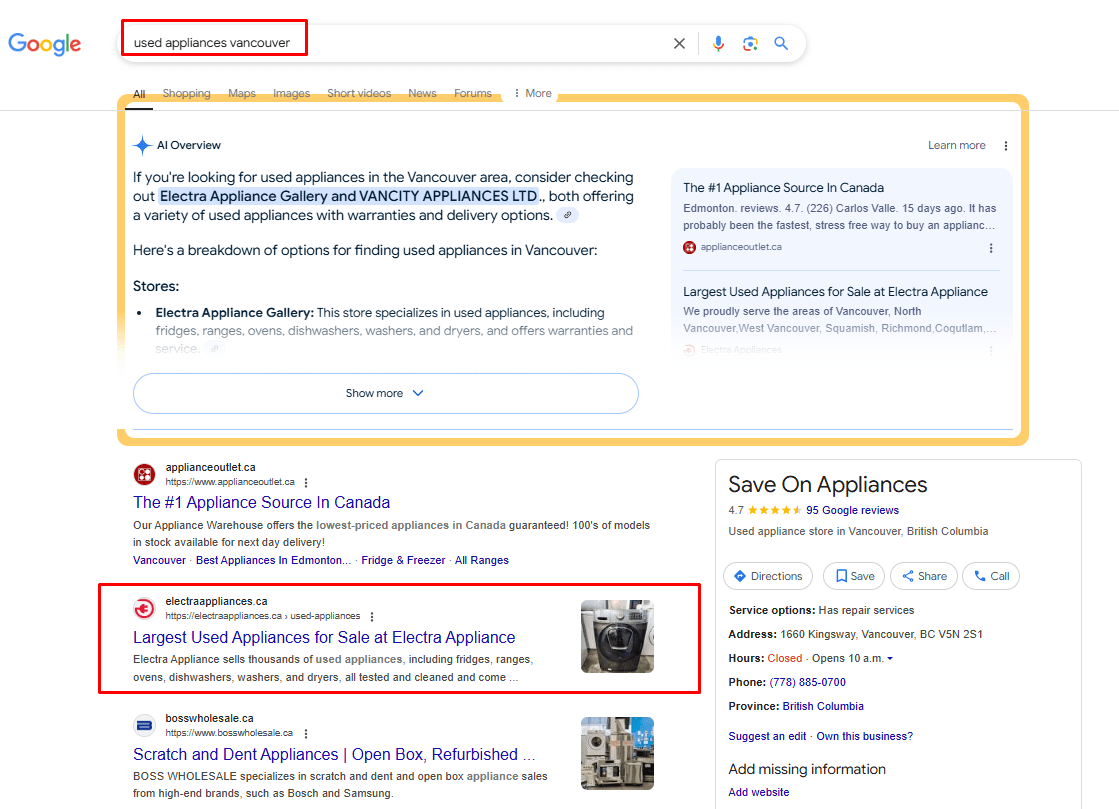Click the All Ranges sitelink

482,561
